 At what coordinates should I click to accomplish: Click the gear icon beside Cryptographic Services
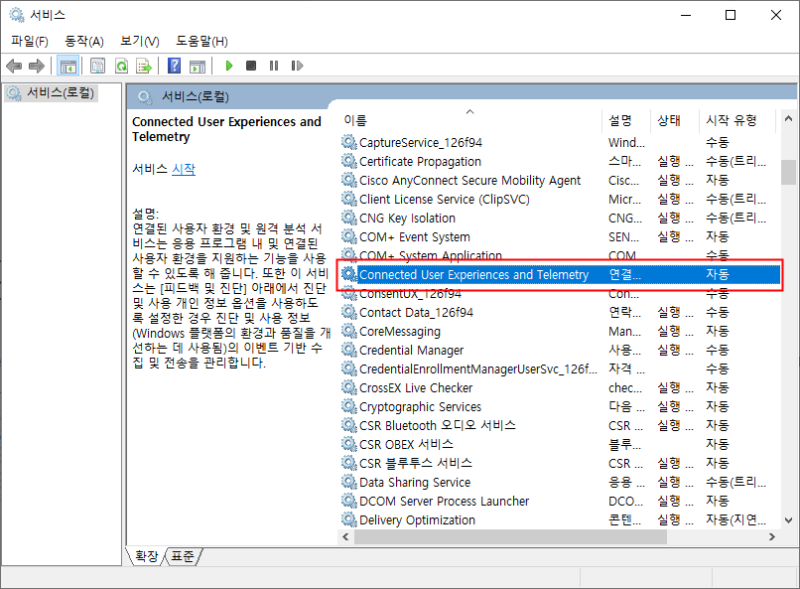click(x=349, y=407)
